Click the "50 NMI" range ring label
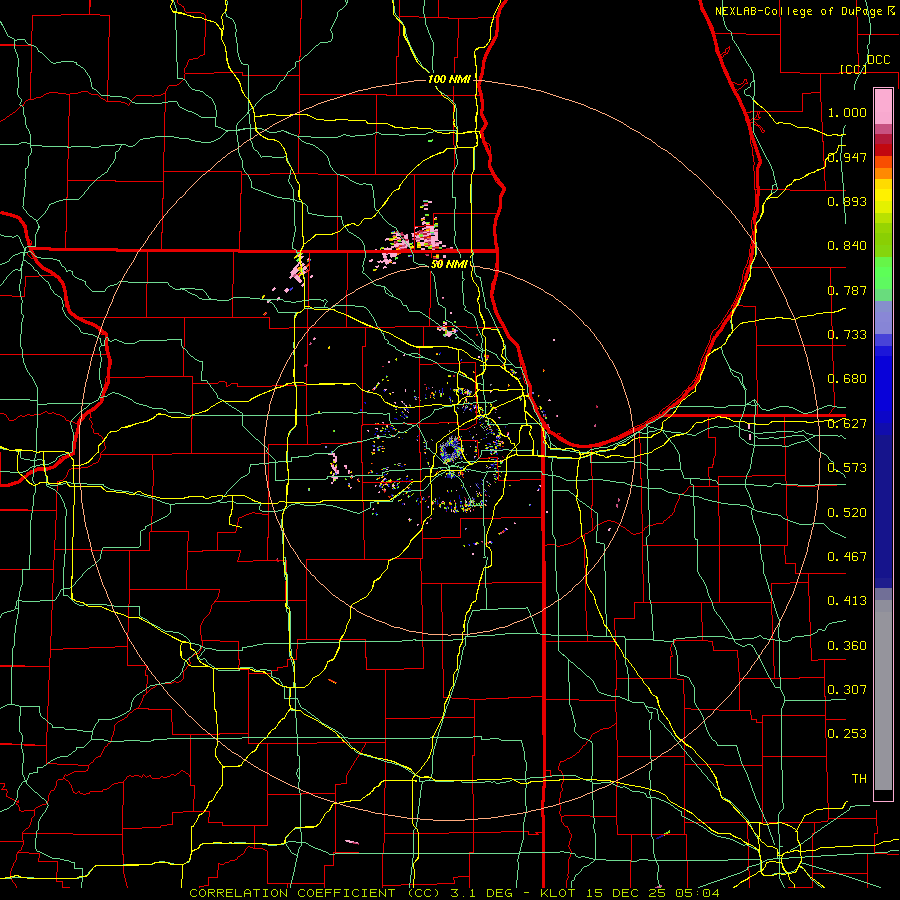Image resolution: width=900 pixels, height=900 pixels. tap(449, 264)
